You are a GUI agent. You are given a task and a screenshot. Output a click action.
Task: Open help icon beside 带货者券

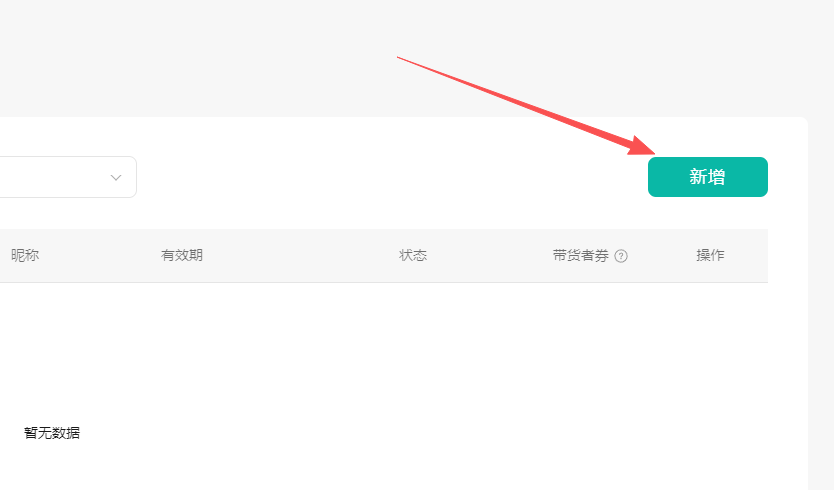coord(621,256)
